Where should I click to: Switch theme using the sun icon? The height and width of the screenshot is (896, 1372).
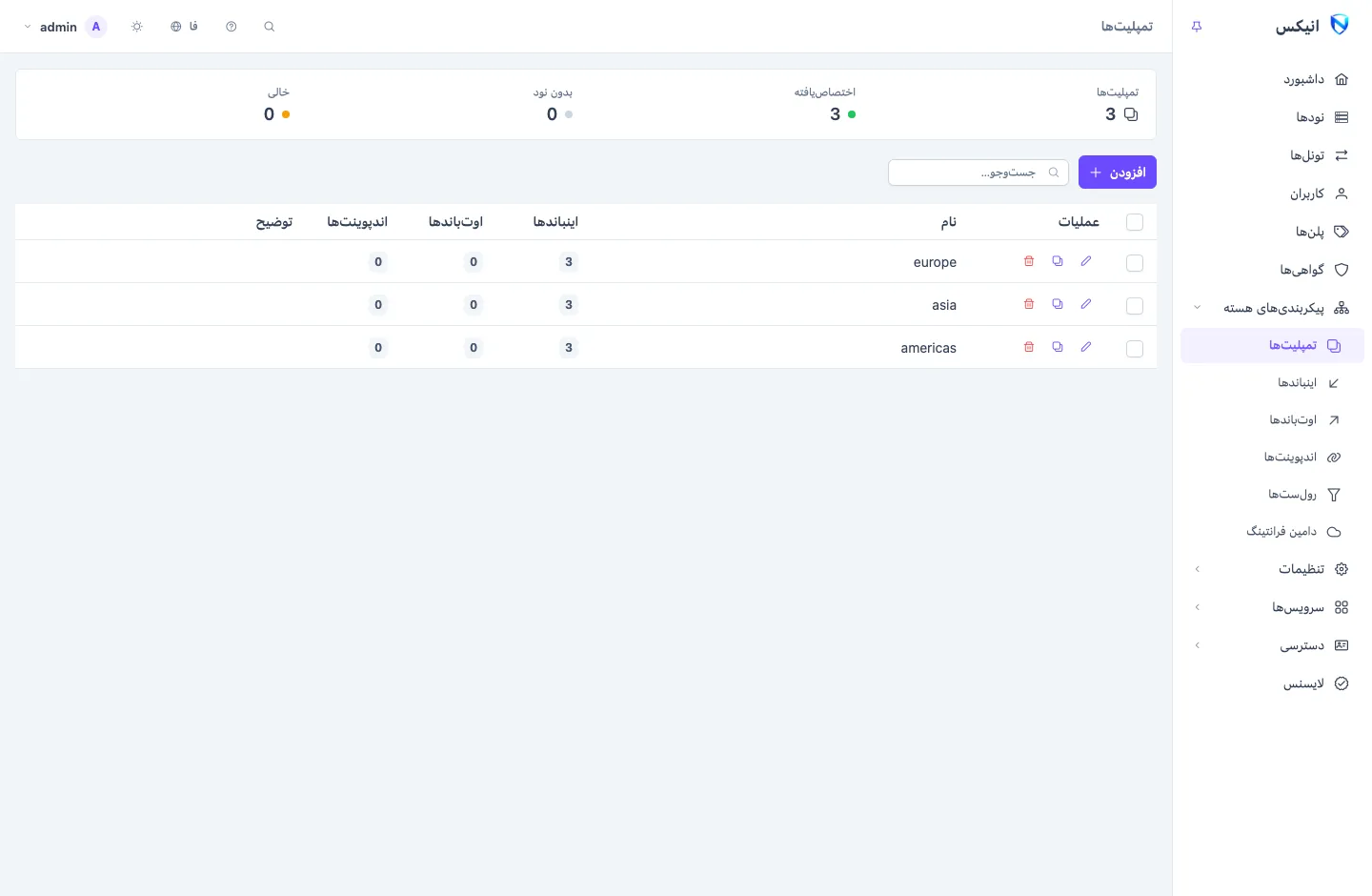(x=137, y=27)
